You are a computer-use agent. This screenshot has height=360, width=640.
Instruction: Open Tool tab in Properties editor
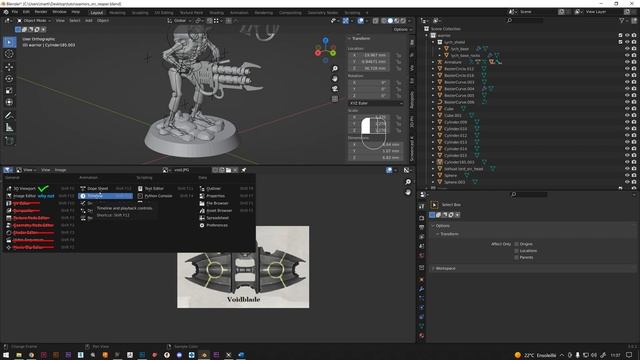(422, 207)
